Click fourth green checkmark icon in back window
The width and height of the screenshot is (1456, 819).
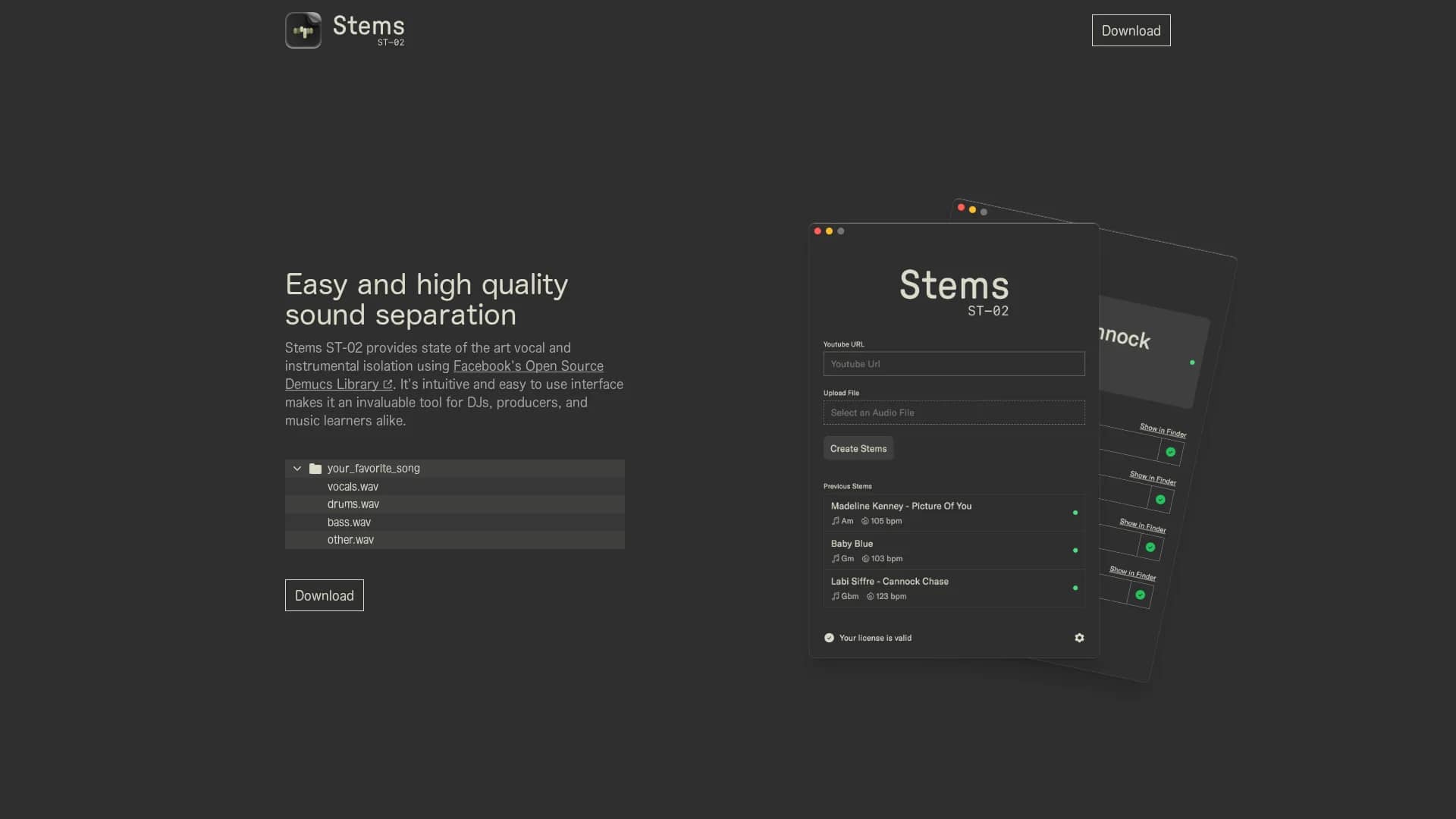(1140, 595)
